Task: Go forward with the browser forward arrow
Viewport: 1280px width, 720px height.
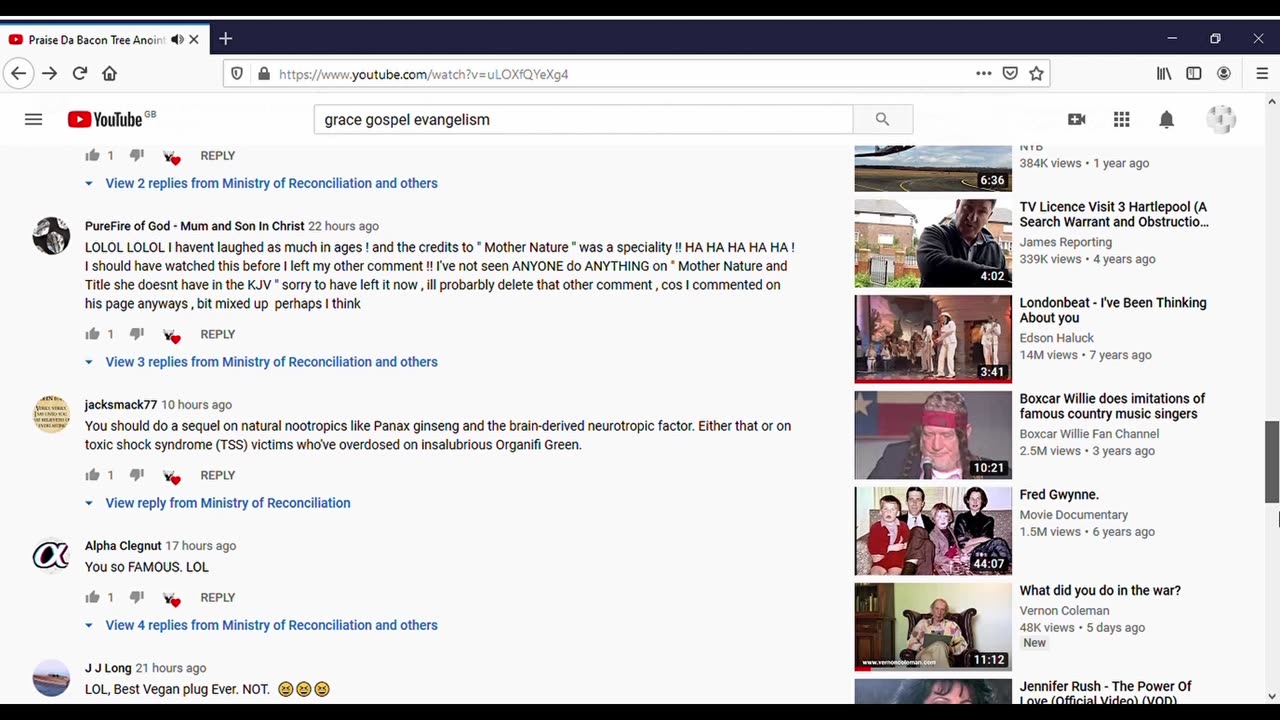Action: (x=49, y=73)
